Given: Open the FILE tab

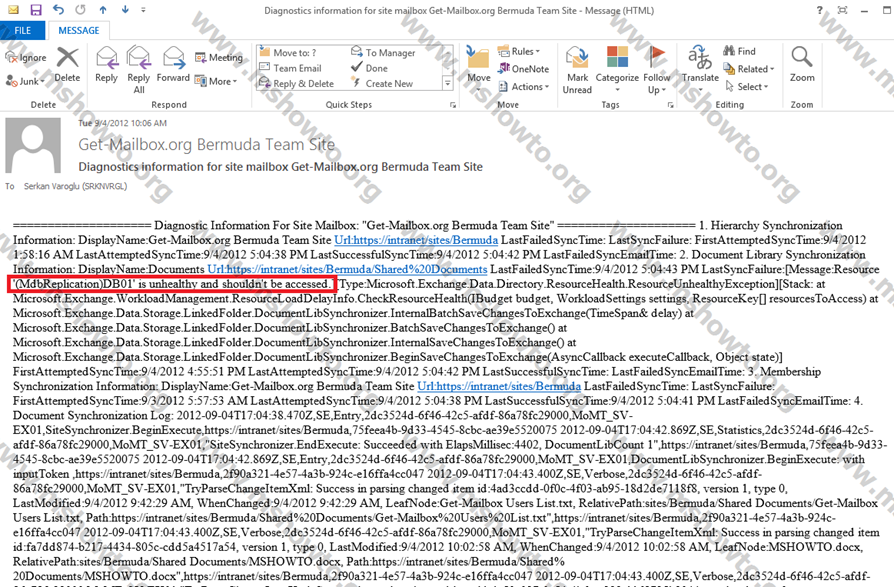Looking at the screenshot, I should pos(22,30).
